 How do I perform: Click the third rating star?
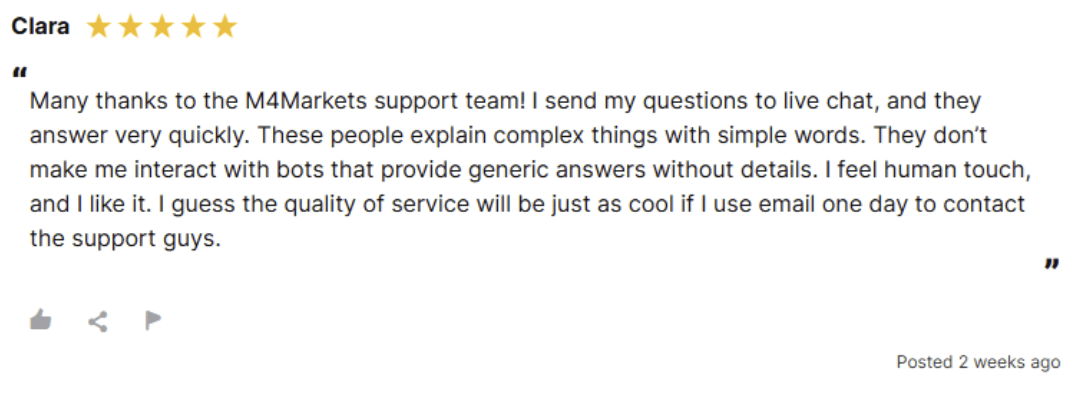(x=162, y=27)
